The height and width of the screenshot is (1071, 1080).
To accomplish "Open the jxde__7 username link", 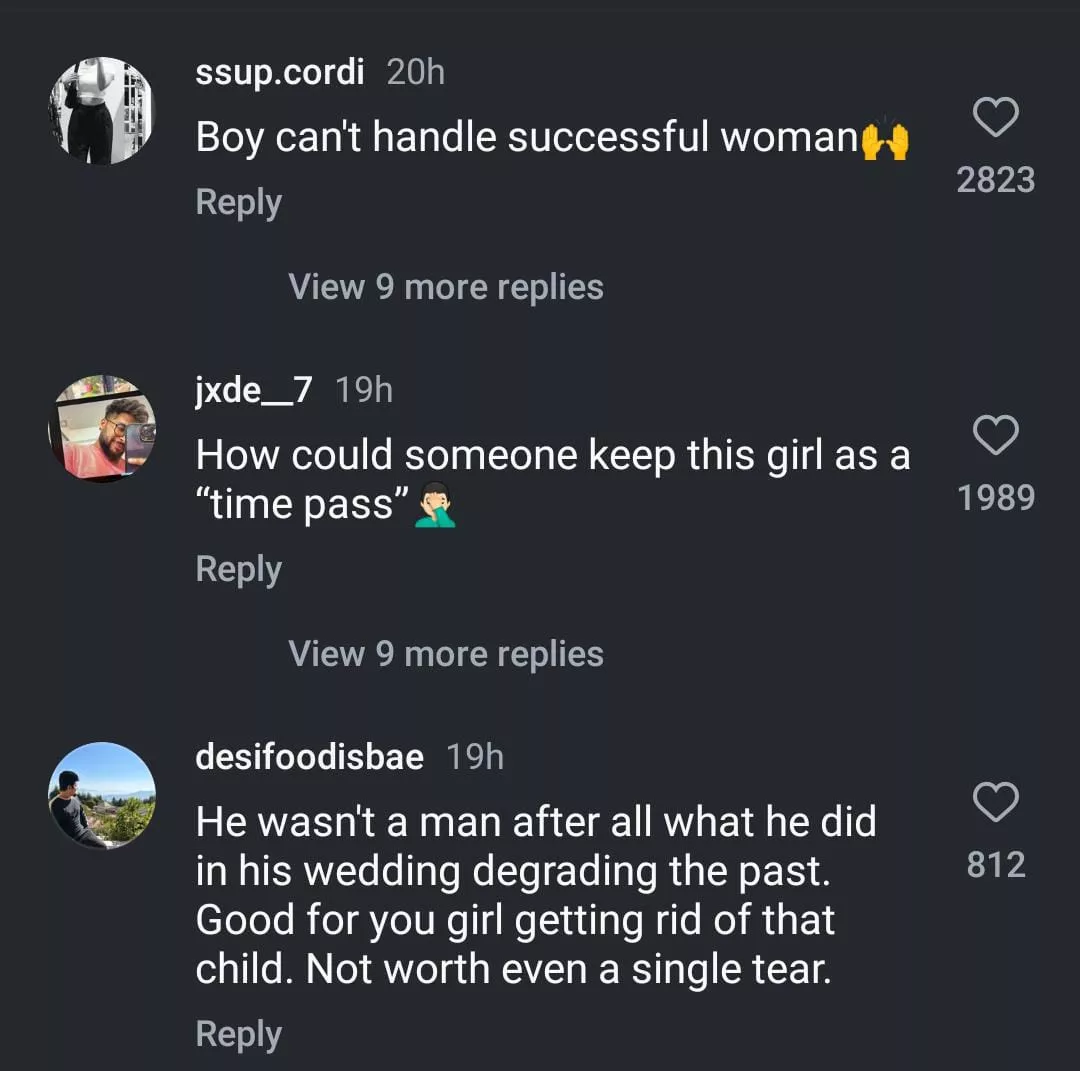I will point(254,390).
